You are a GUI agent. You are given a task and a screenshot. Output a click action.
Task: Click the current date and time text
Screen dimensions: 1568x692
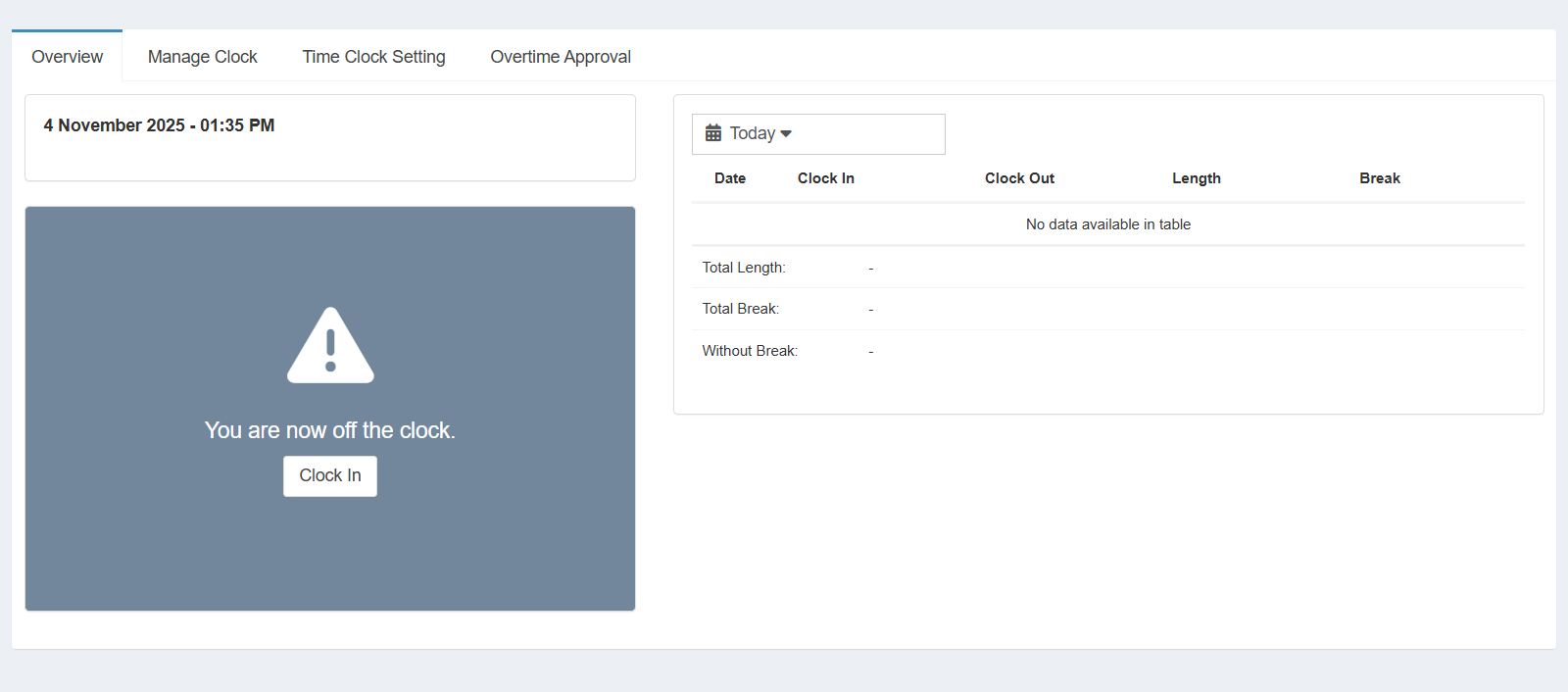pos(159,125)
